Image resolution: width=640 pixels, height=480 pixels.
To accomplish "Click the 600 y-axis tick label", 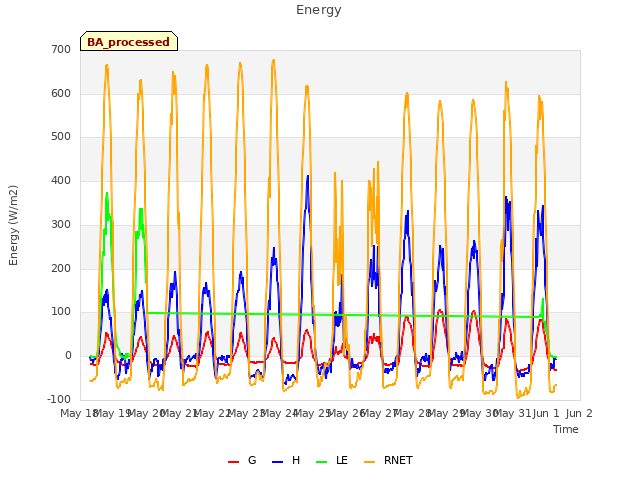I will [61, 93].
